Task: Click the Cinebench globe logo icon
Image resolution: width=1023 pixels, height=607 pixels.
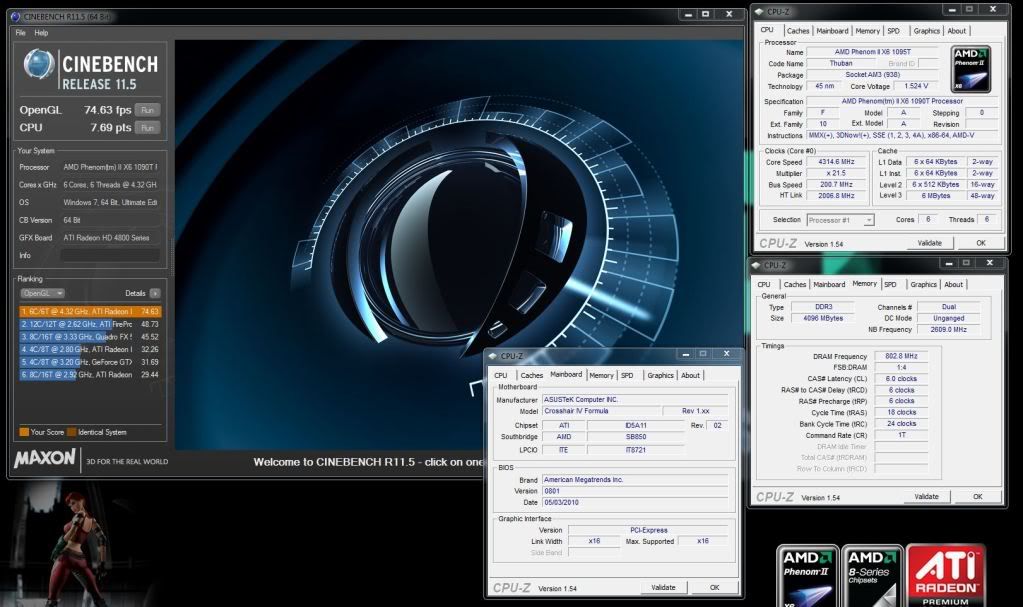Action: coord(38,65)
